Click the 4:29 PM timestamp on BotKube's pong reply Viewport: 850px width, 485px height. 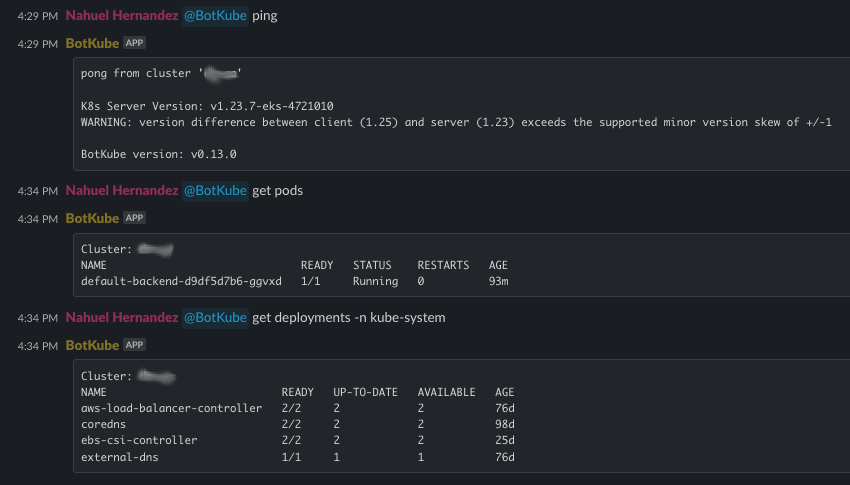pos(38,45)
